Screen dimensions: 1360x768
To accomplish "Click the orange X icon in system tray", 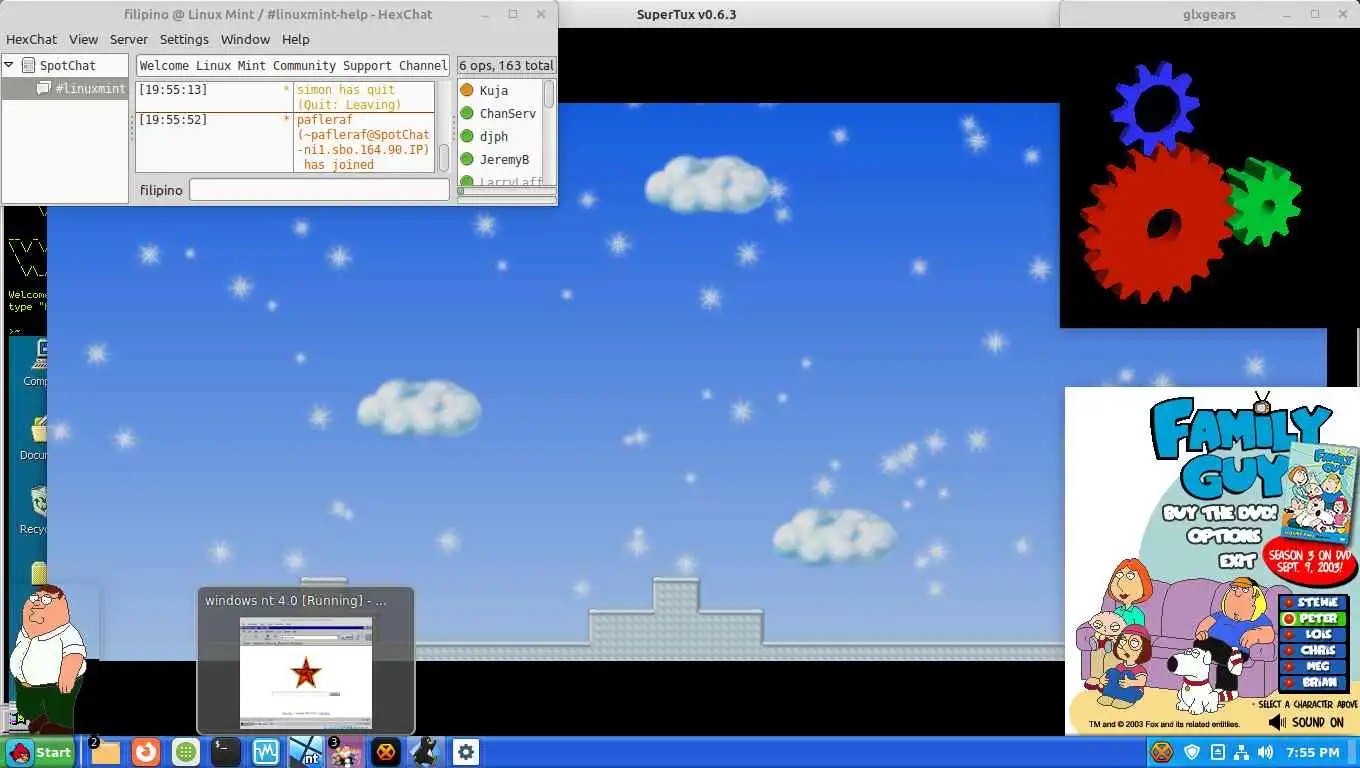I will coord(1161,752).
